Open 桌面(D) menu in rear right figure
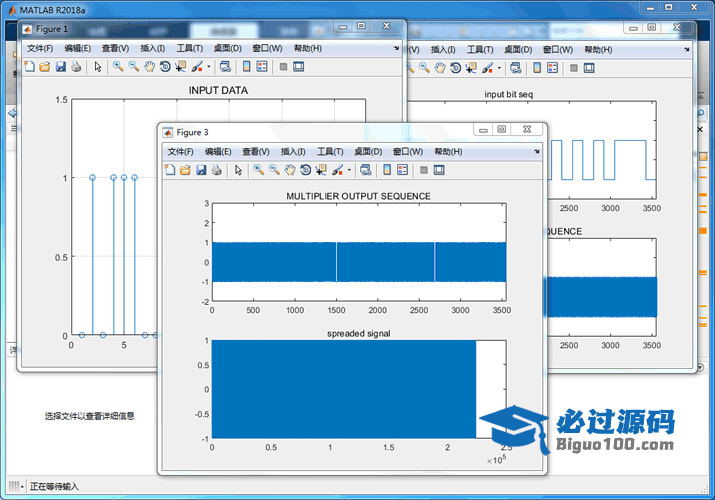The height and width of the screenshot is (500, 715). pyautogui.click(x=518, y=50)
